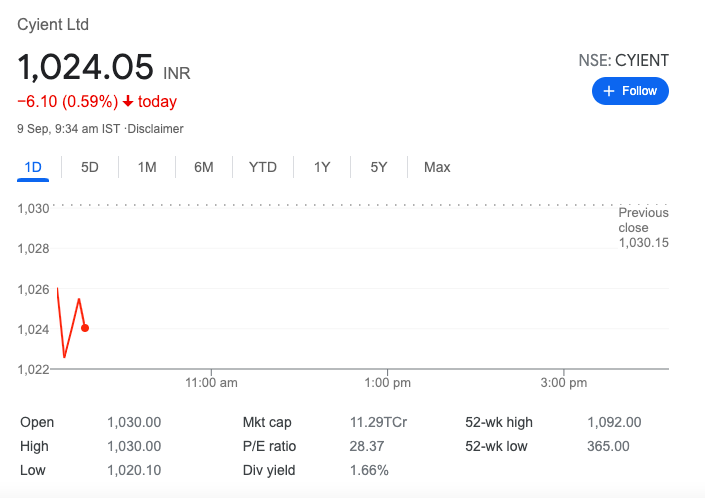Click the red current price dot on chart
The width and height of the screenshot is (705, 498).
click(x=85, y=328)
